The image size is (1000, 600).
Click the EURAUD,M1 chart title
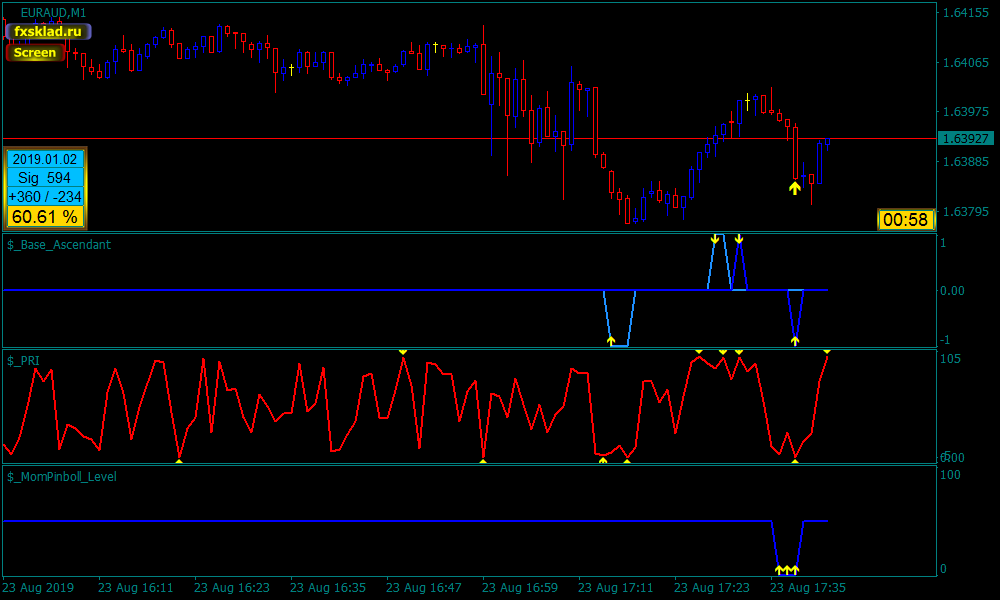(x=53, y=12)
